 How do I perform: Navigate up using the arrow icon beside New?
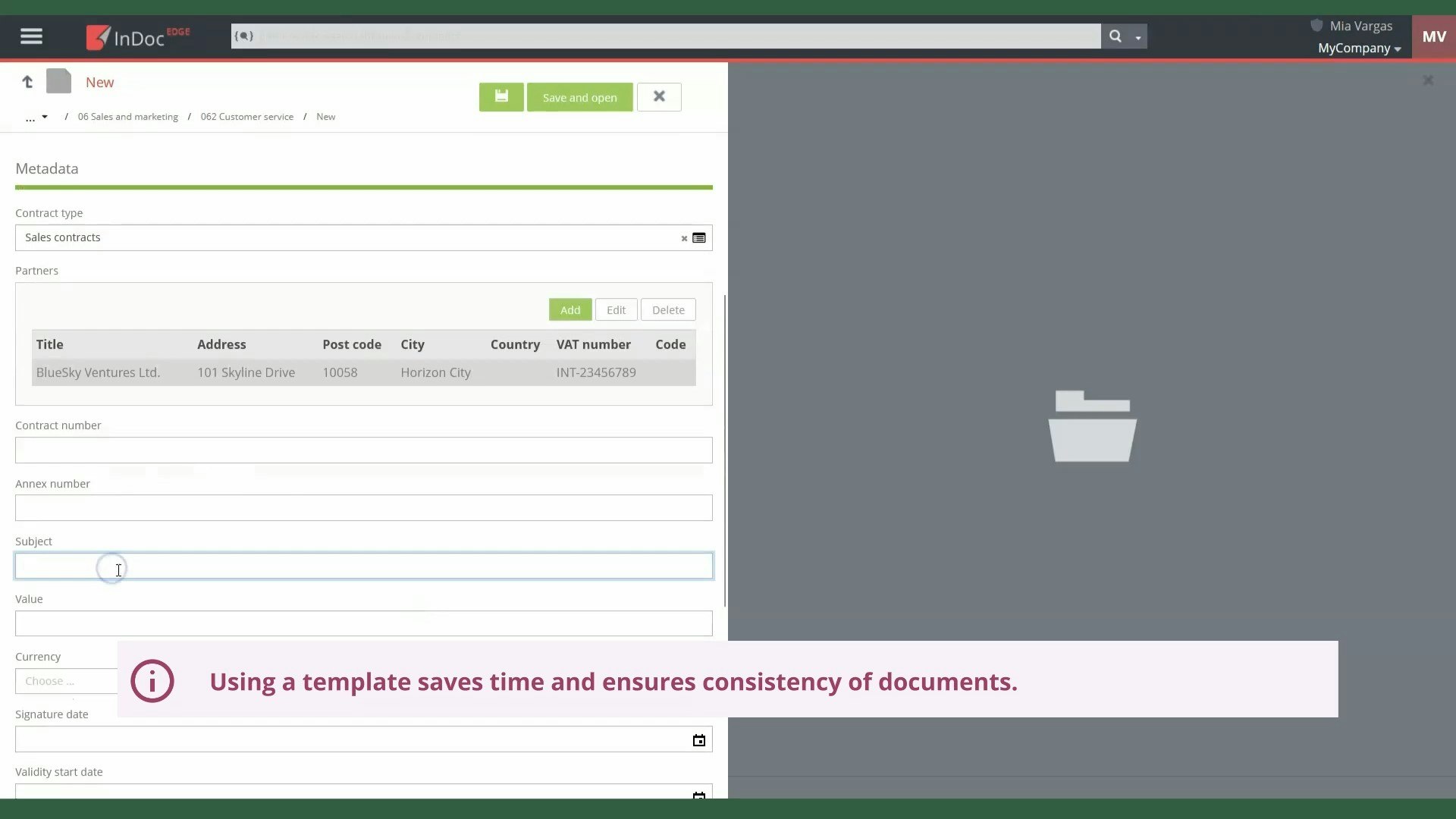pyautogui.click(x=27, y=81)
